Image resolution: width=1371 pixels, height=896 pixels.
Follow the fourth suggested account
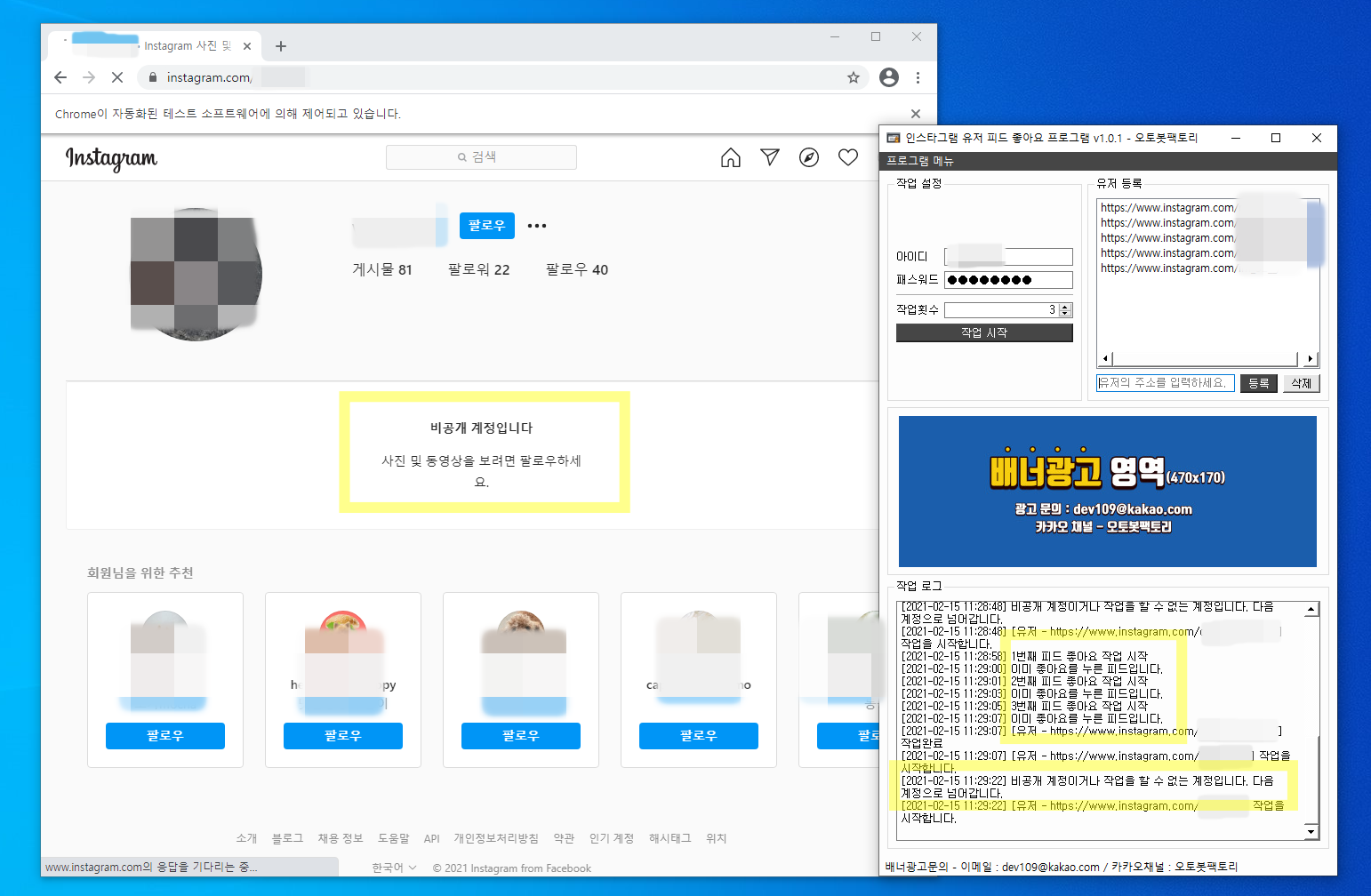pos(699,736)
